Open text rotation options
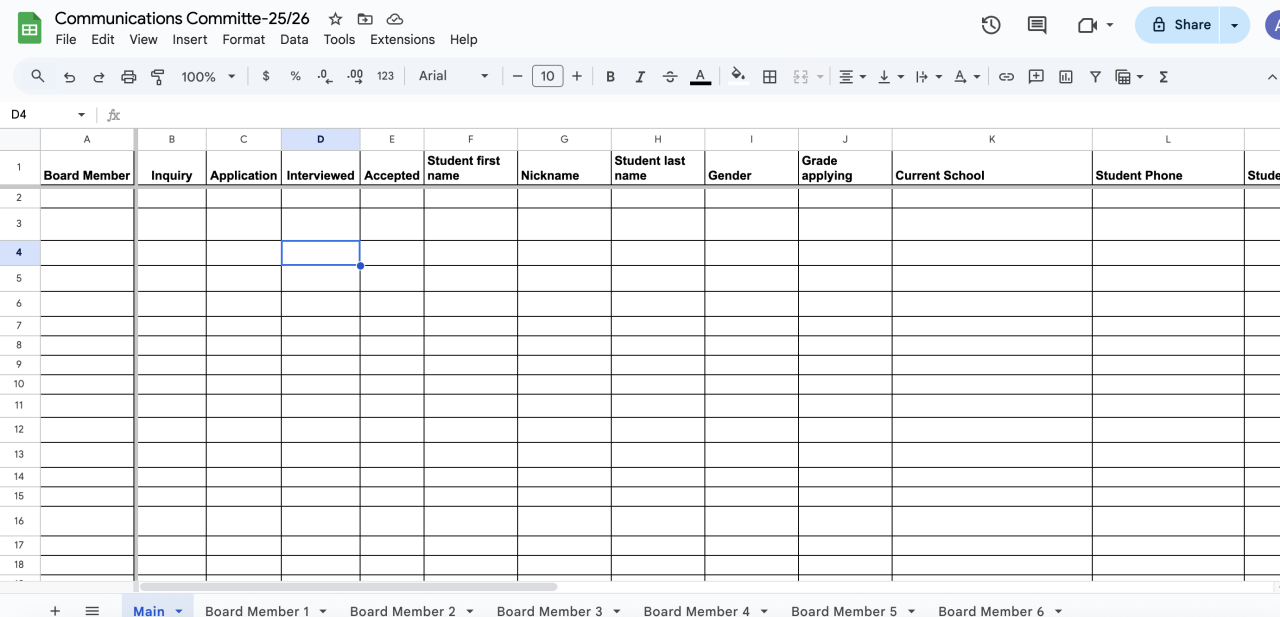 [966, 76]
